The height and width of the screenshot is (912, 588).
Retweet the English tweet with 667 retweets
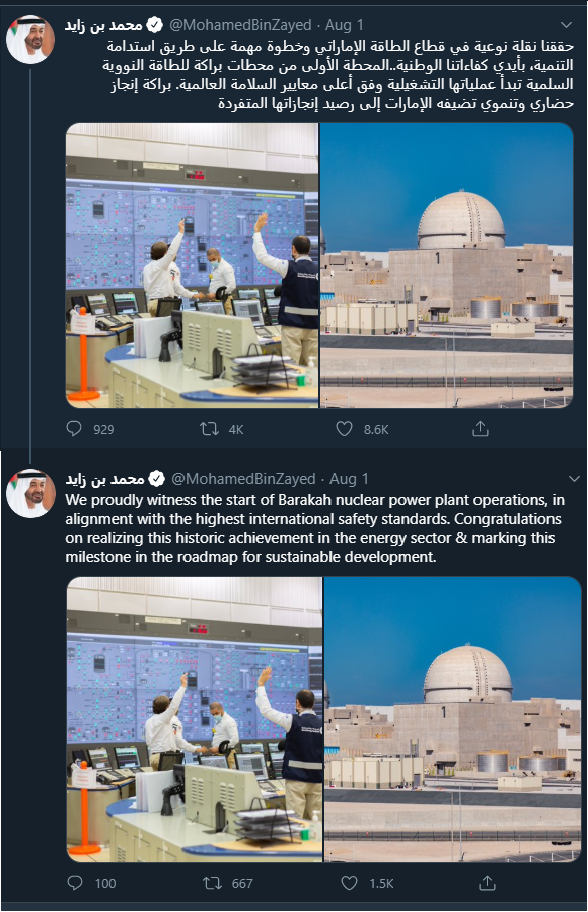212,884
